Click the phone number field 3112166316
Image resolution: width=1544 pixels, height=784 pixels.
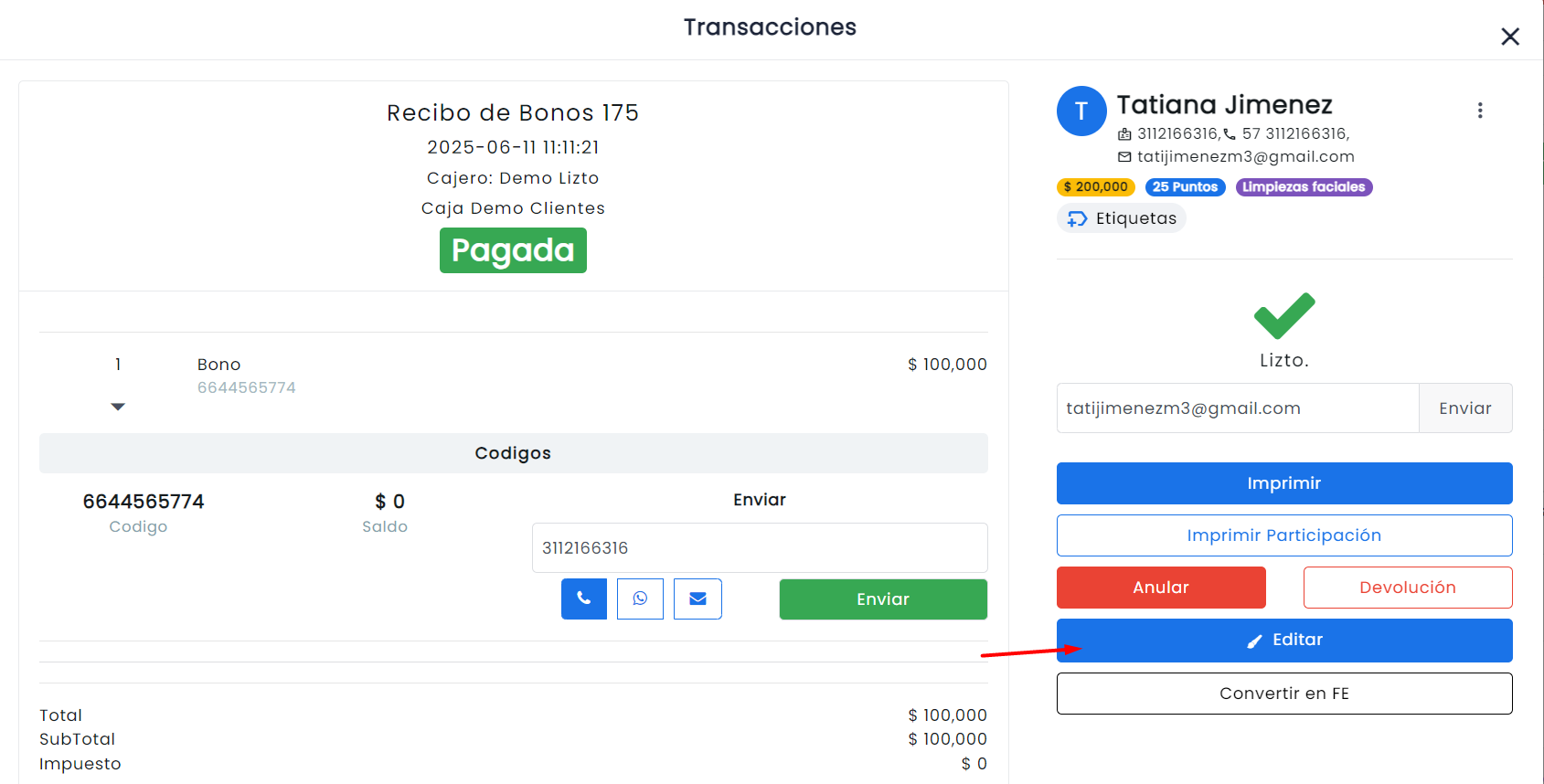pyautogui.click(x=760, y=548)
